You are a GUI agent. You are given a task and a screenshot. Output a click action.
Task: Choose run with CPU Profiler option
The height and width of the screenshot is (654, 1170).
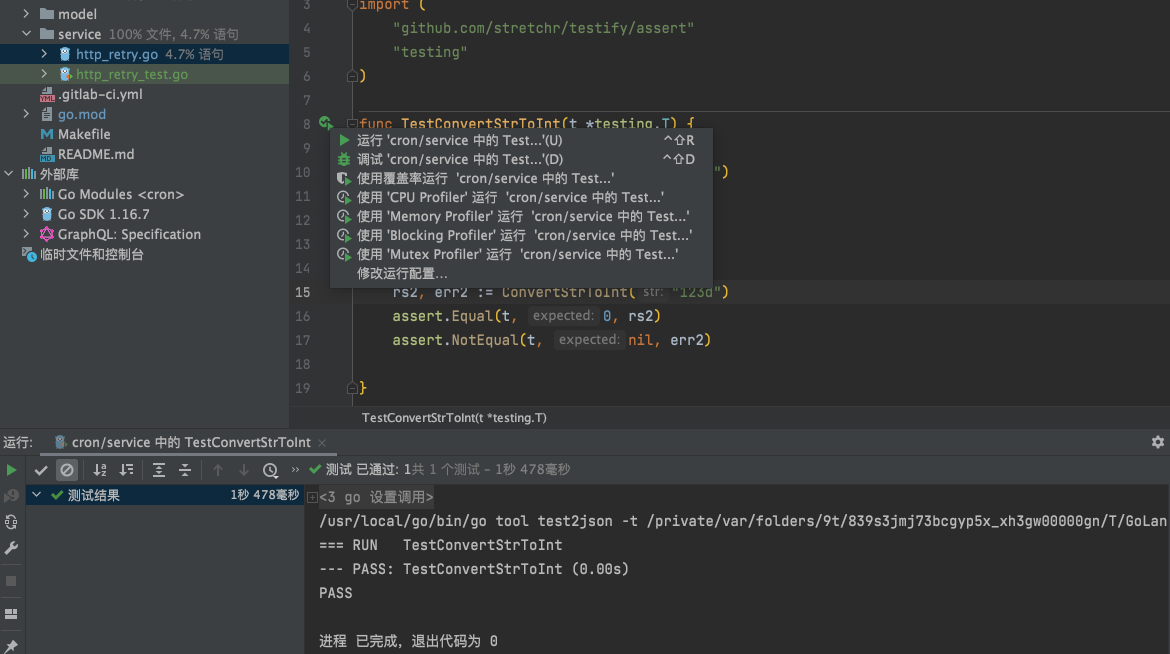tap(510, 198)
